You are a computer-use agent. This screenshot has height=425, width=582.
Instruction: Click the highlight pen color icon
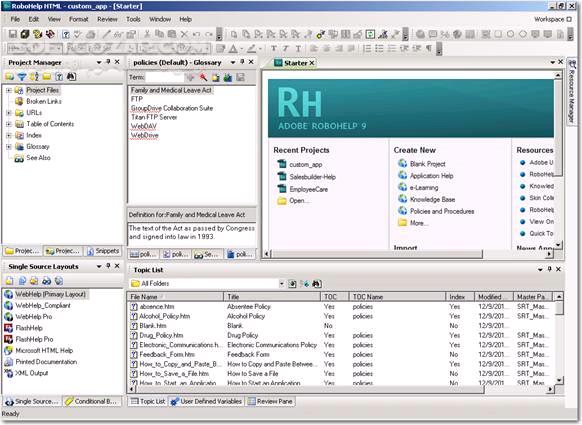pos(252,48)
